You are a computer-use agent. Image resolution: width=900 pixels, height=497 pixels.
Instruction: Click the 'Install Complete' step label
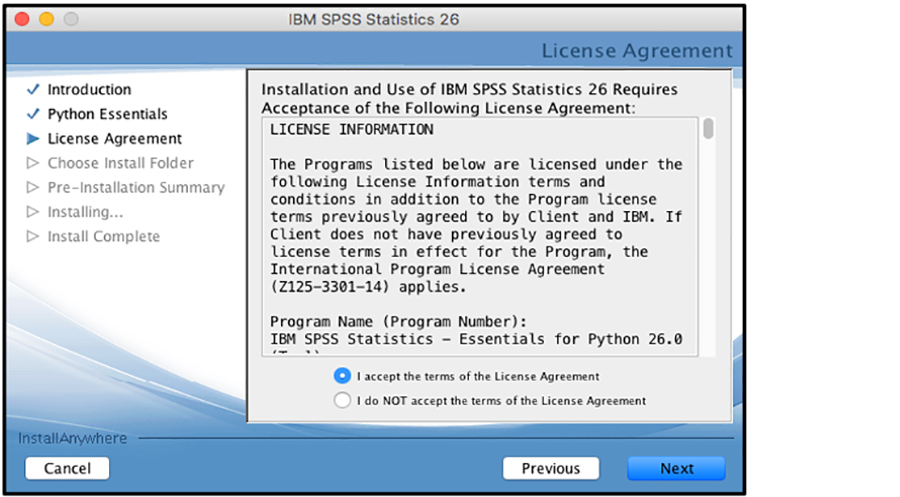103,236
